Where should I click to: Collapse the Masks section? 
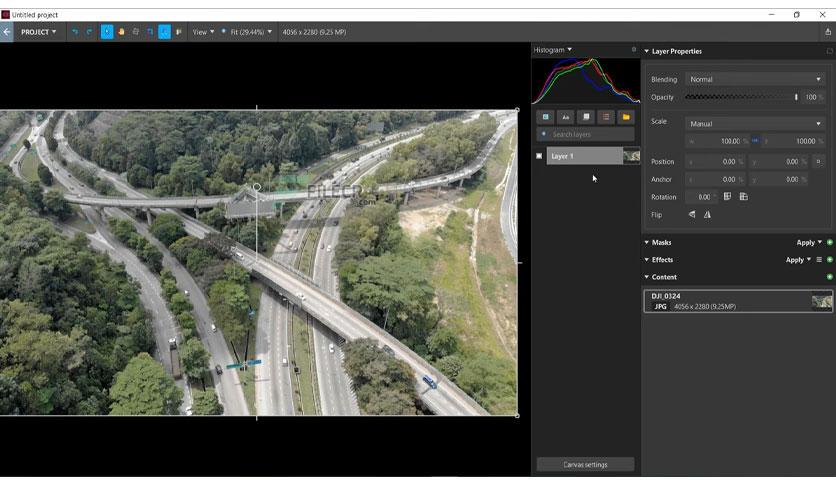(647, 243)
